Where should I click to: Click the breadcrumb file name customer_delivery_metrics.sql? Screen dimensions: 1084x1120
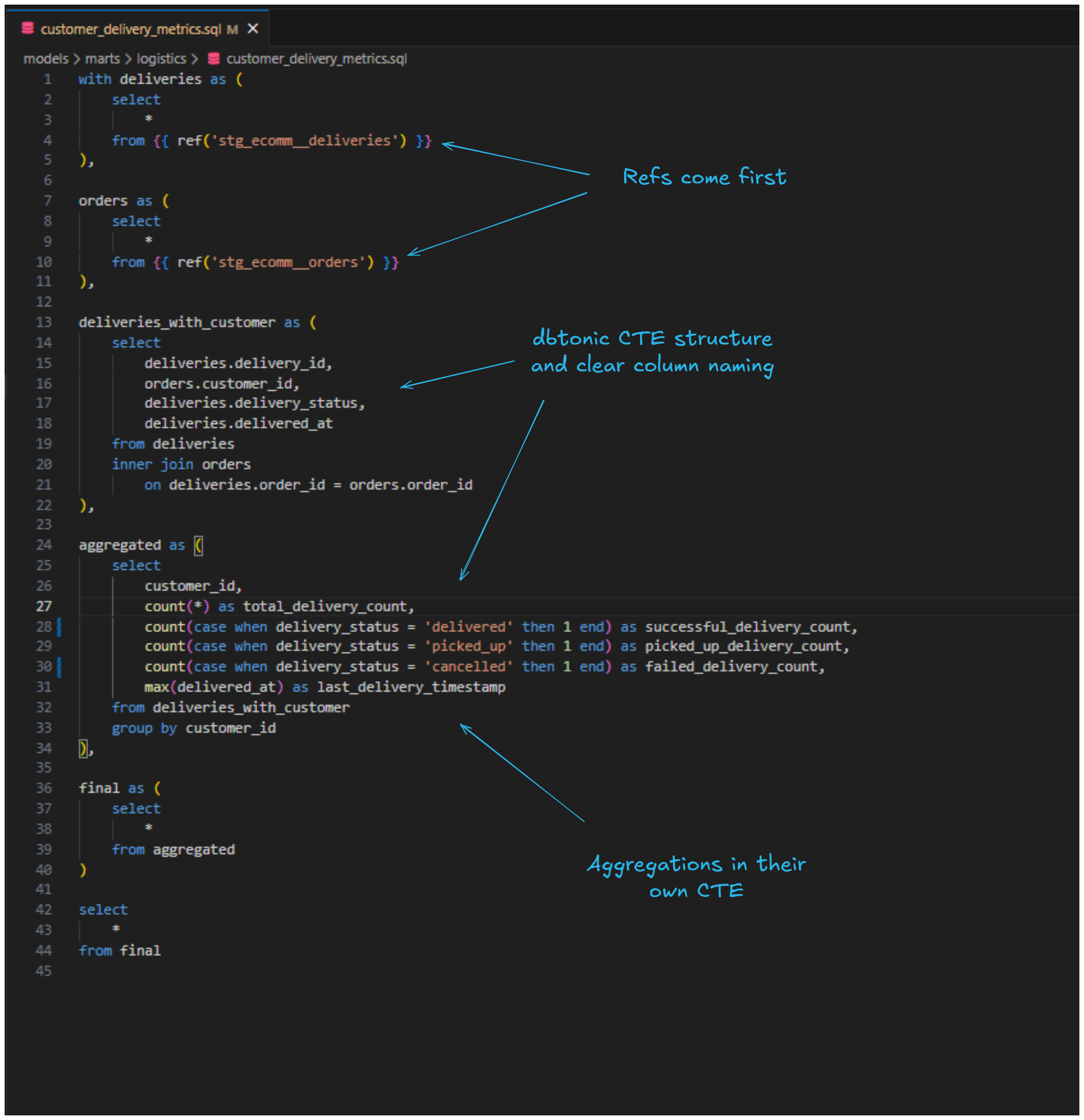click(x=316, y=59)
